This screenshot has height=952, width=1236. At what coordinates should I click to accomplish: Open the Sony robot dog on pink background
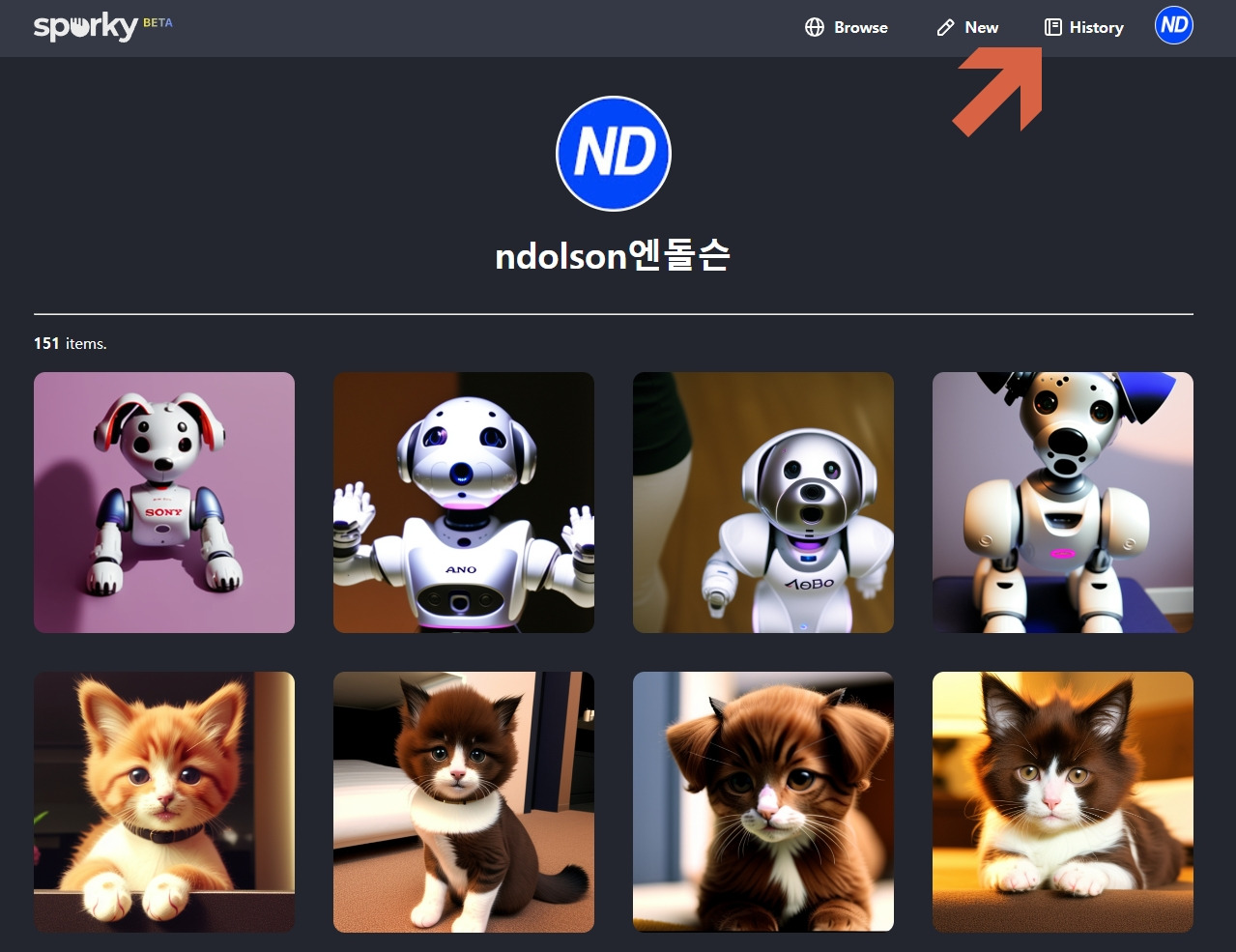(164, 503)
